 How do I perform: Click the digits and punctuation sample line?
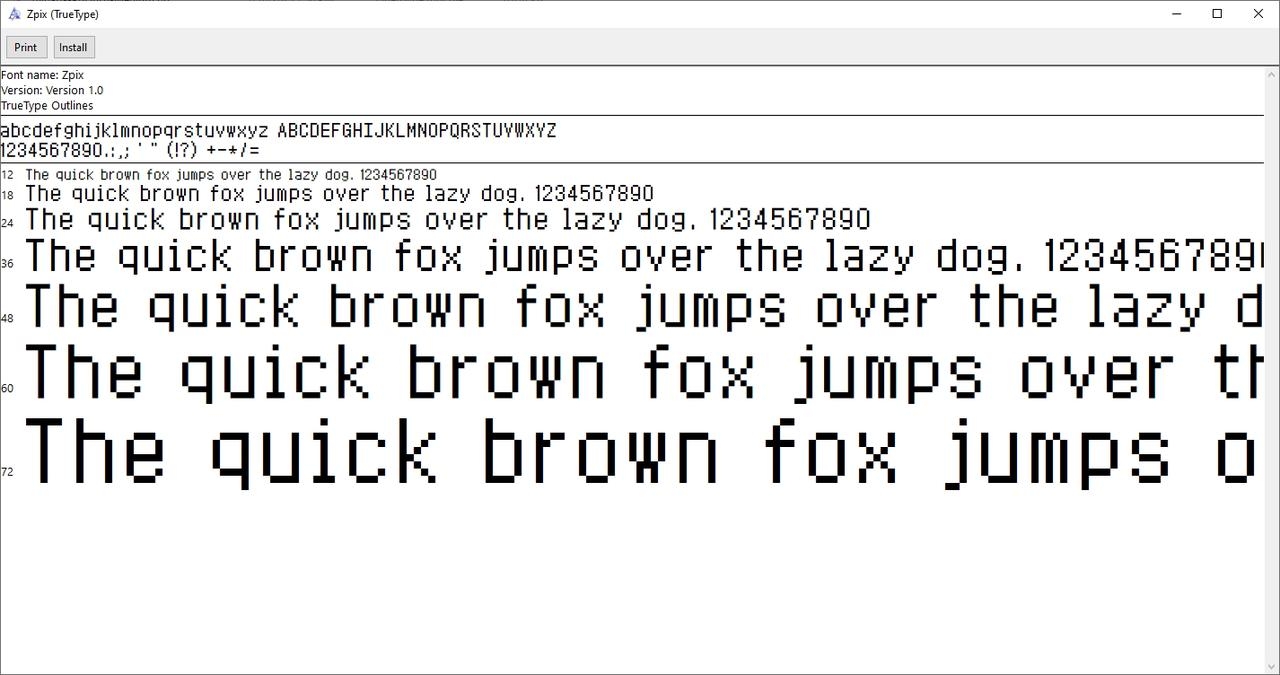point(130,150)
